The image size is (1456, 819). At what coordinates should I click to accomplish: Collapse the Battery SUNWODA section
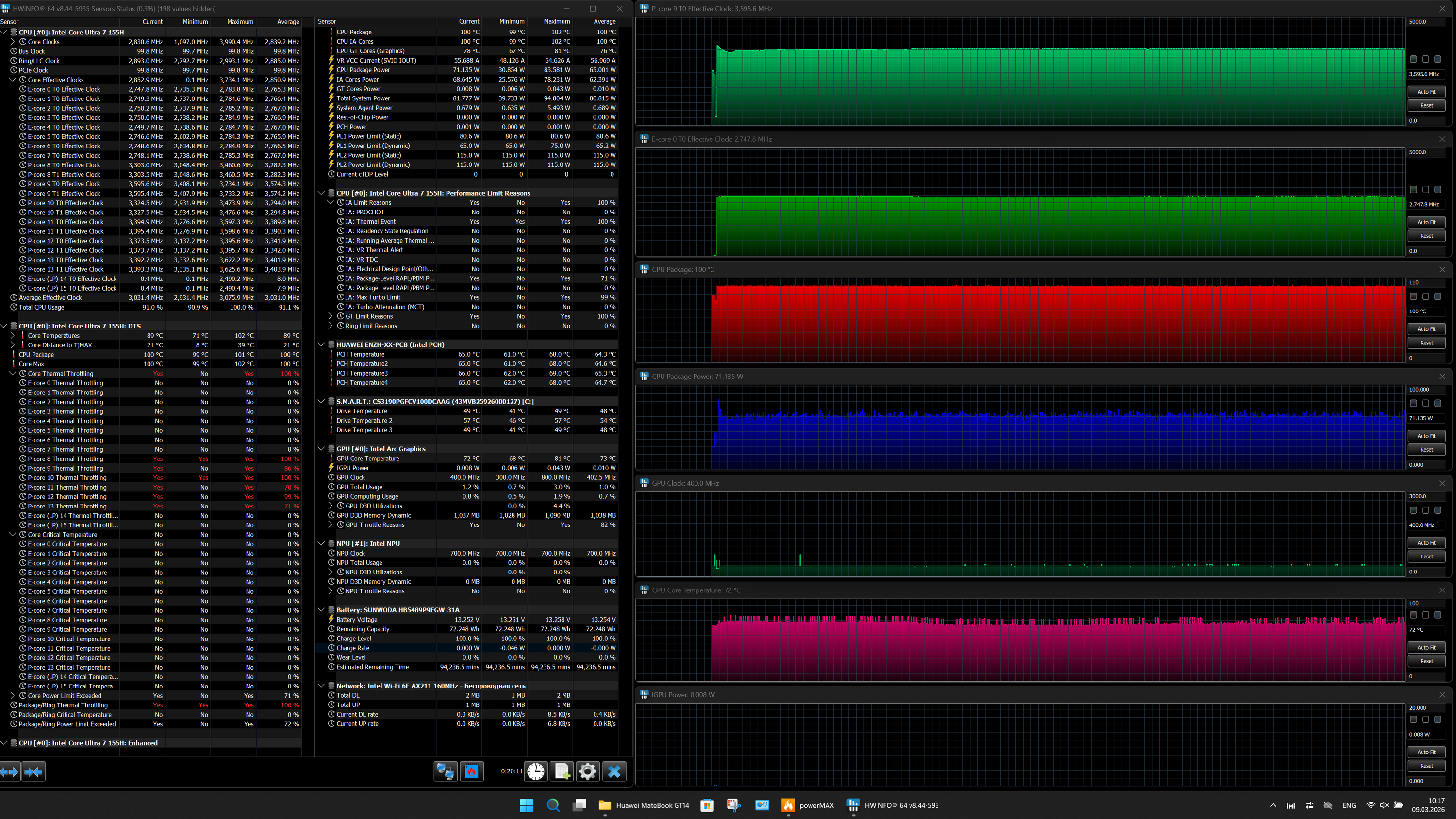321,610
